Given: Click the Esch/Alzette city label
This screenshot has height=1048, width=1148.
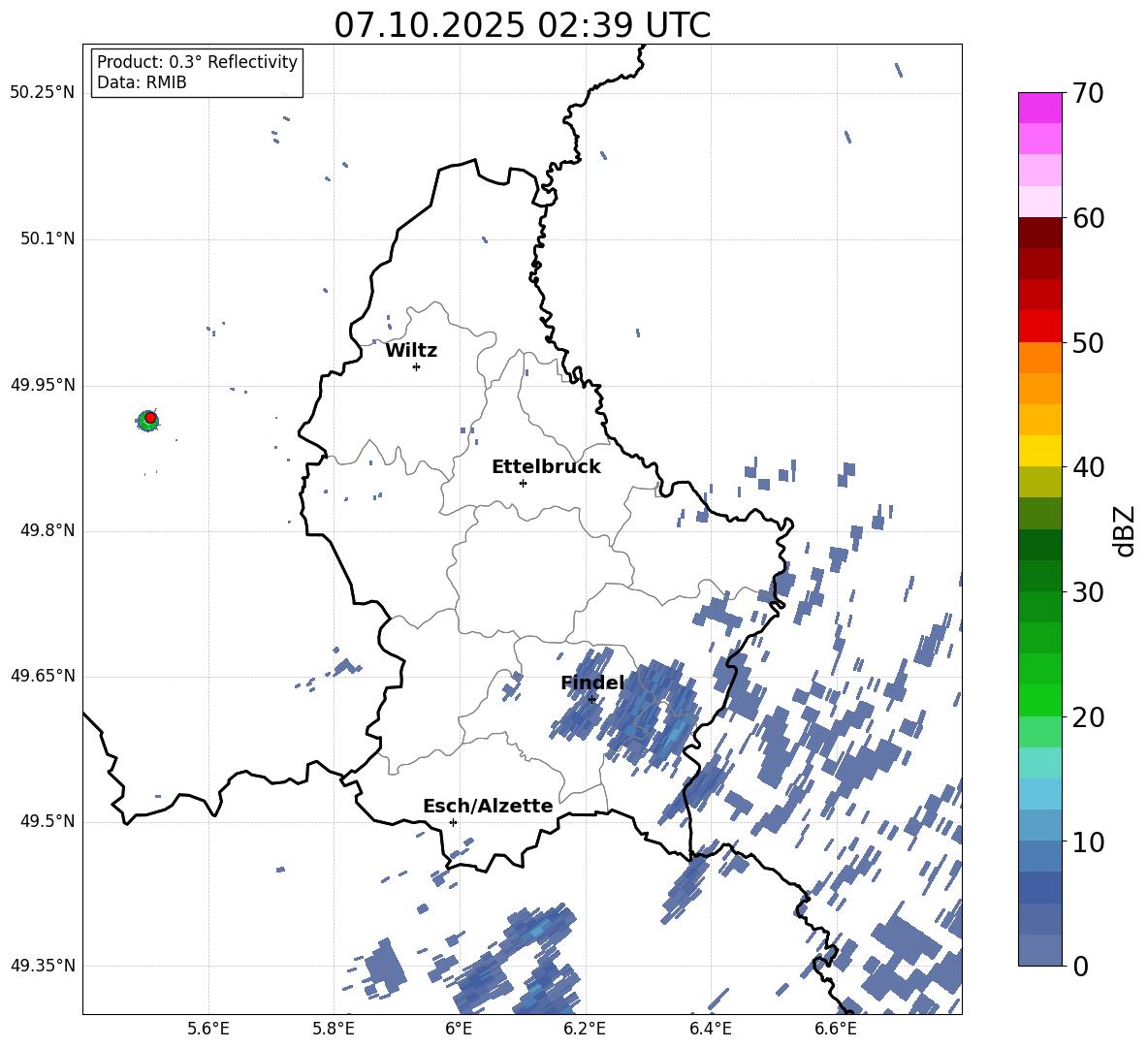Looking at the screenshot, I should (488, 806).
